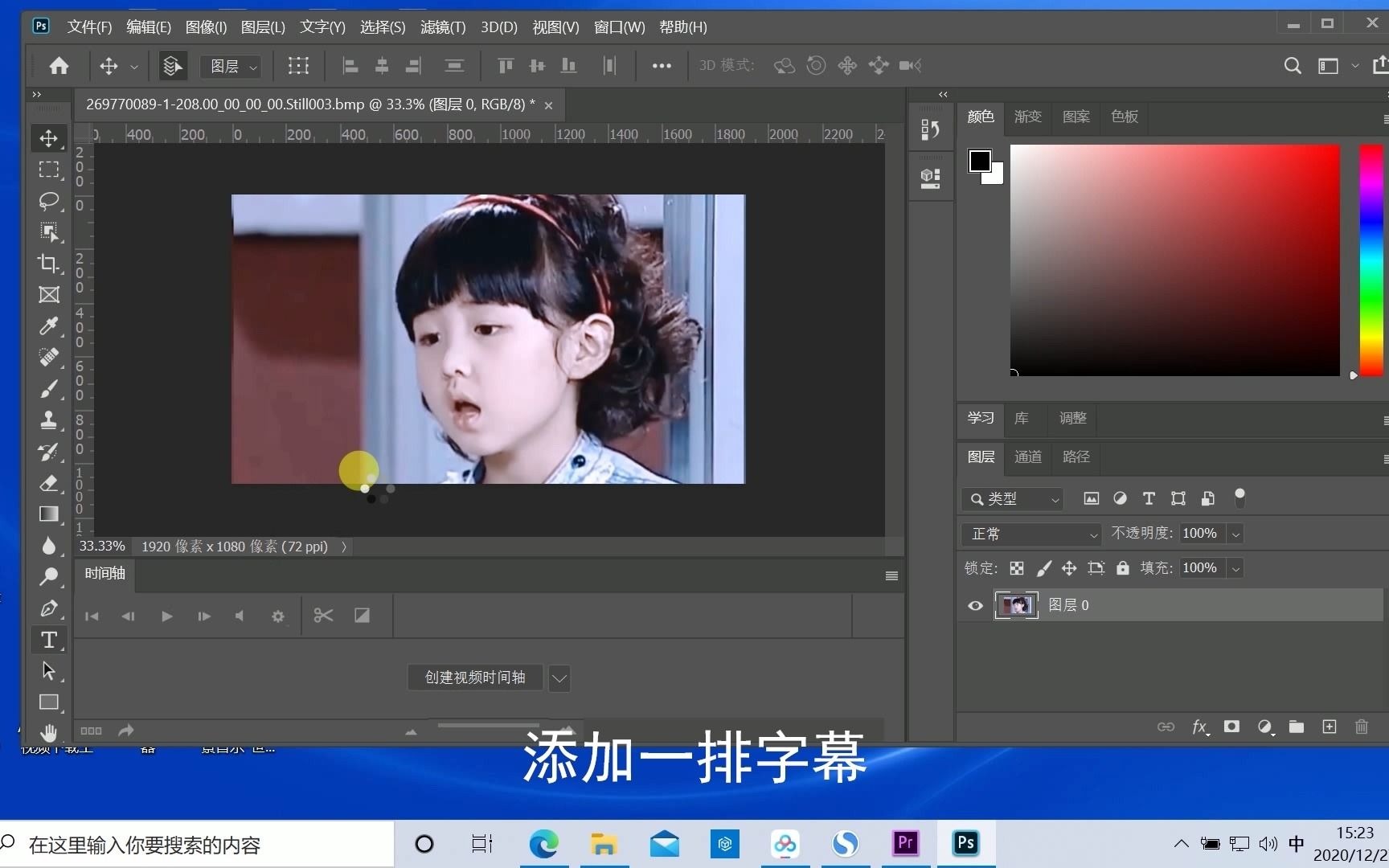
Task: Click the scissors split icon in the timeline
Action: pyautogui.click(x=323, y=616)
